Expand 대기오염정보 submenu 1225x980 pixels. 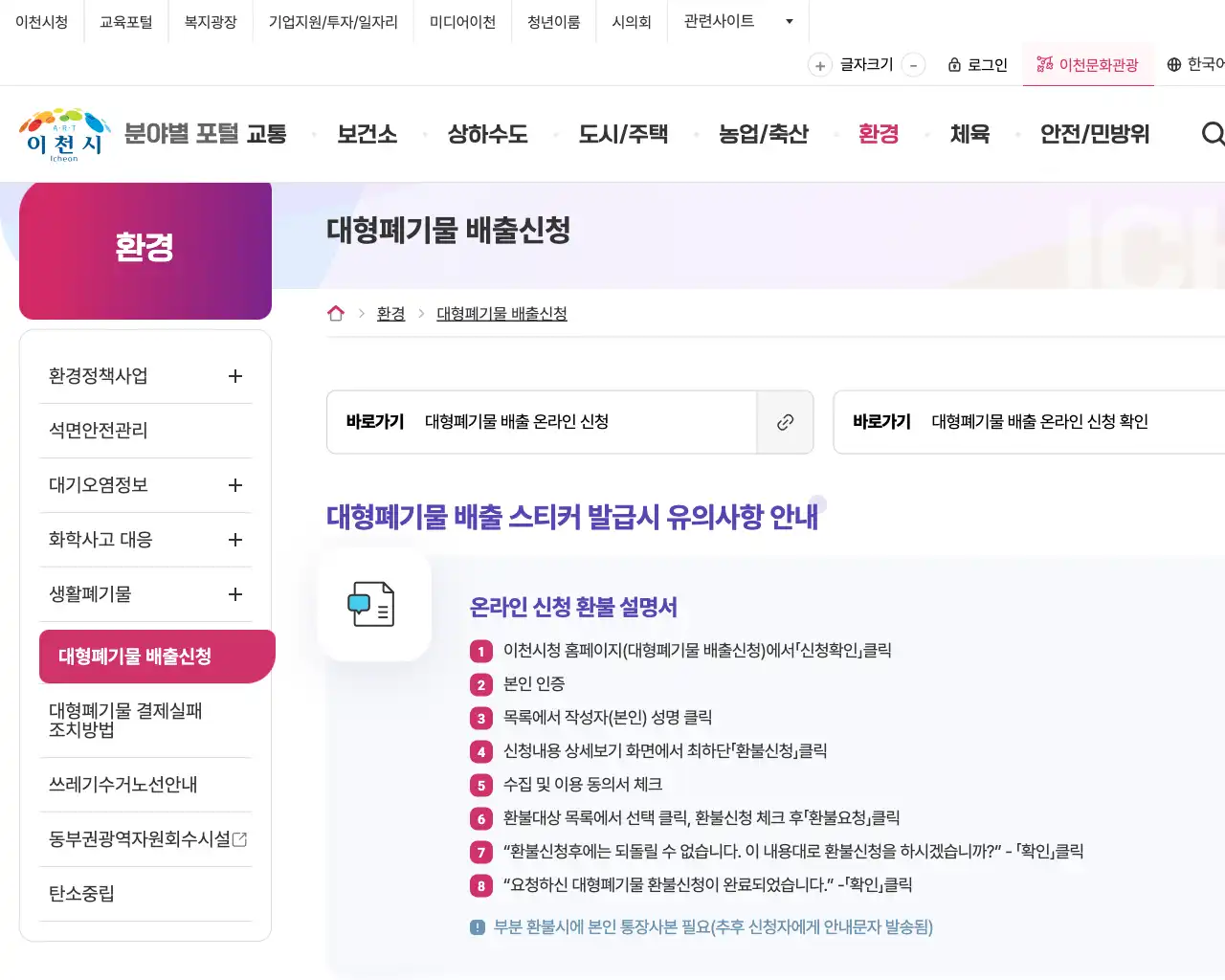click(235, 485)
